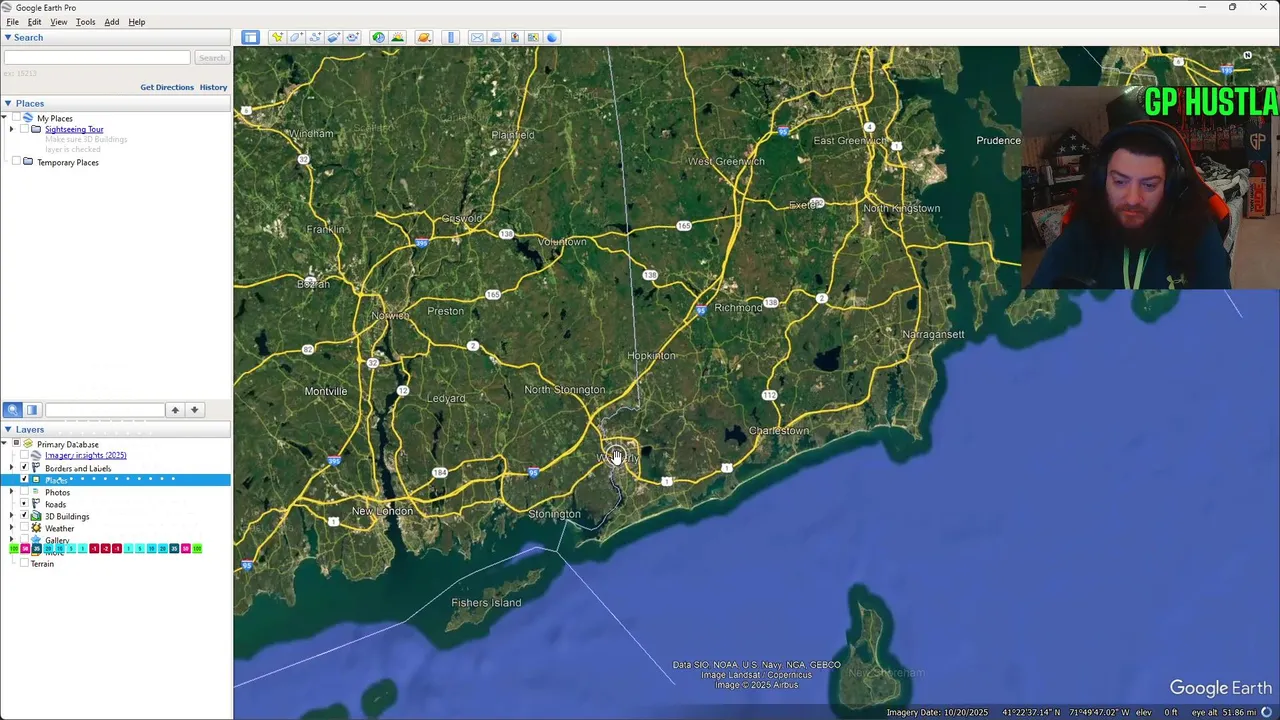This screenshot has height=720, width=1280.
Task: Show sunlight across the landscape
Action: (x=397, y=37)
